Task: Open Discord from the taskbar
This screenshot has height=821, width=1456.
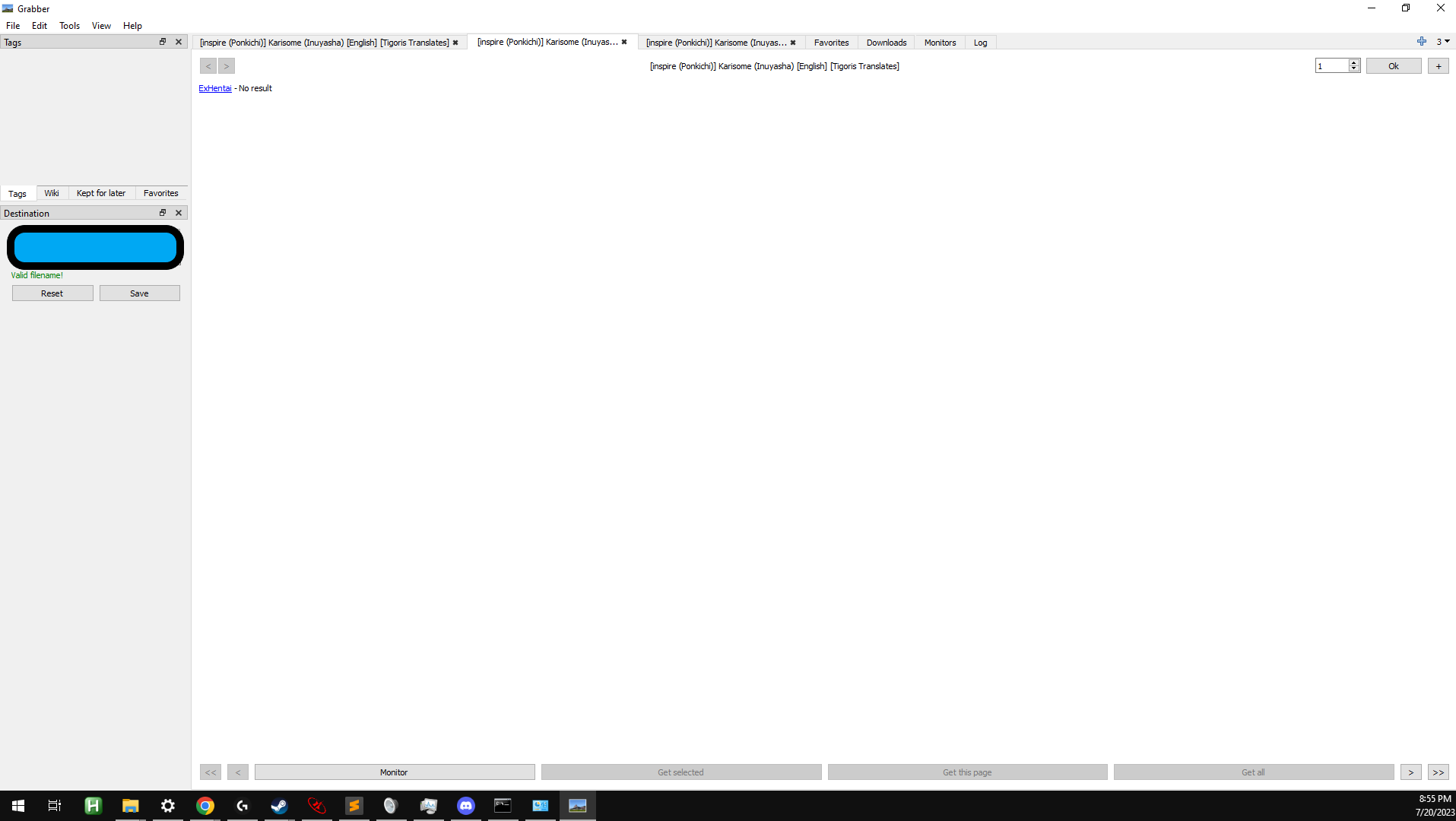Action: (465, 805)
